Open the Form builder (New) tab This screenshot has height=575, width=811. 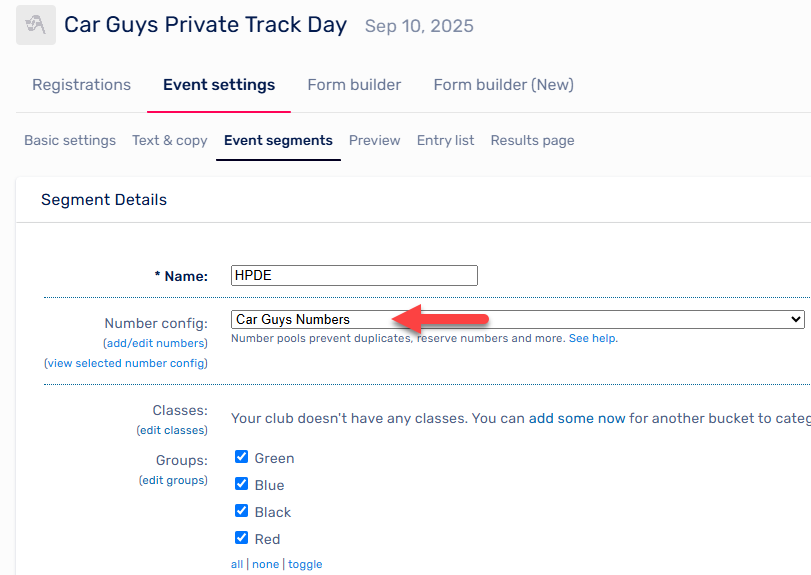(504, 85)
